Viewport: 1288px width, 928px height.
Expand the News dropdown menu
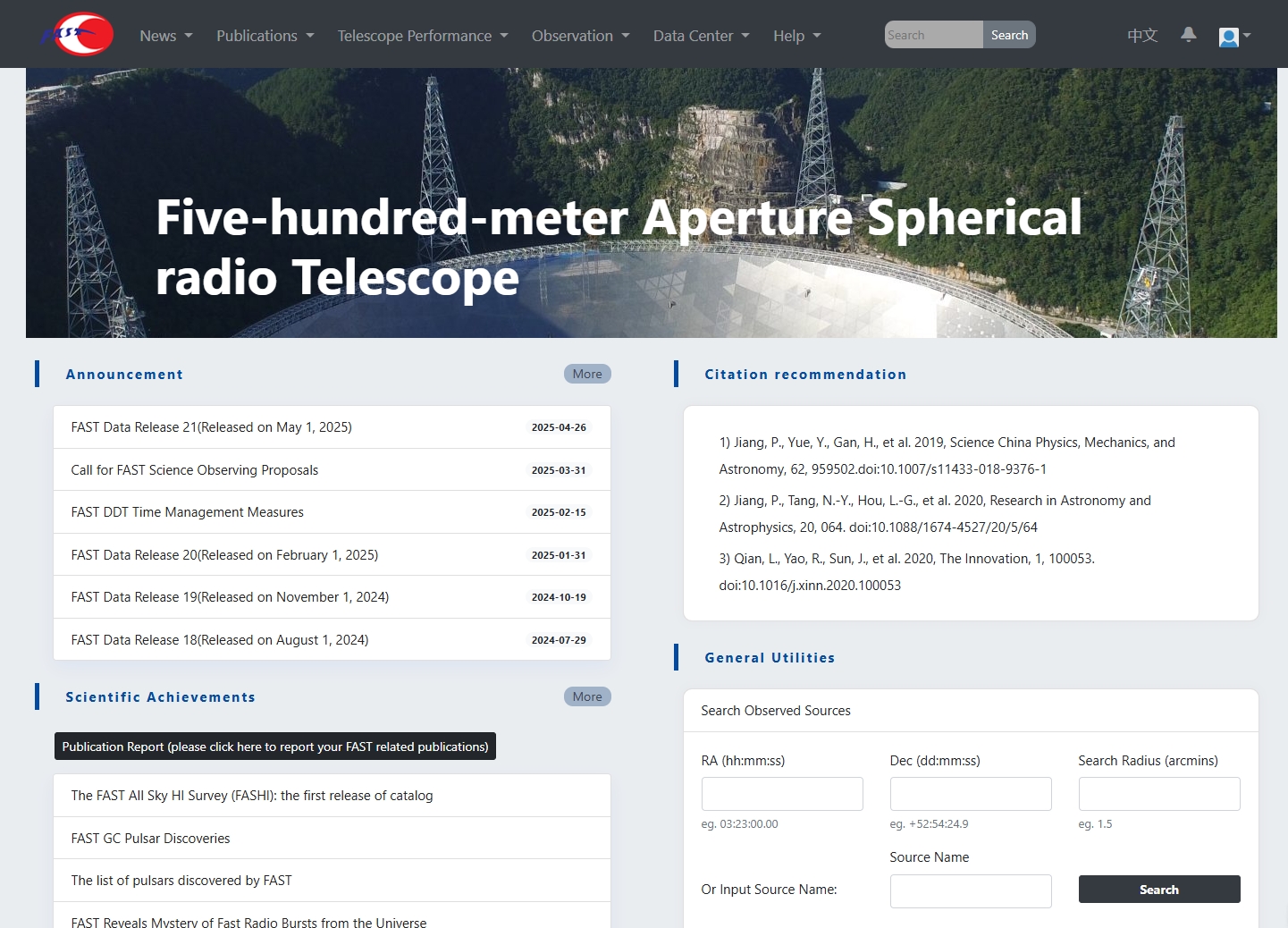tap(165, 36)
